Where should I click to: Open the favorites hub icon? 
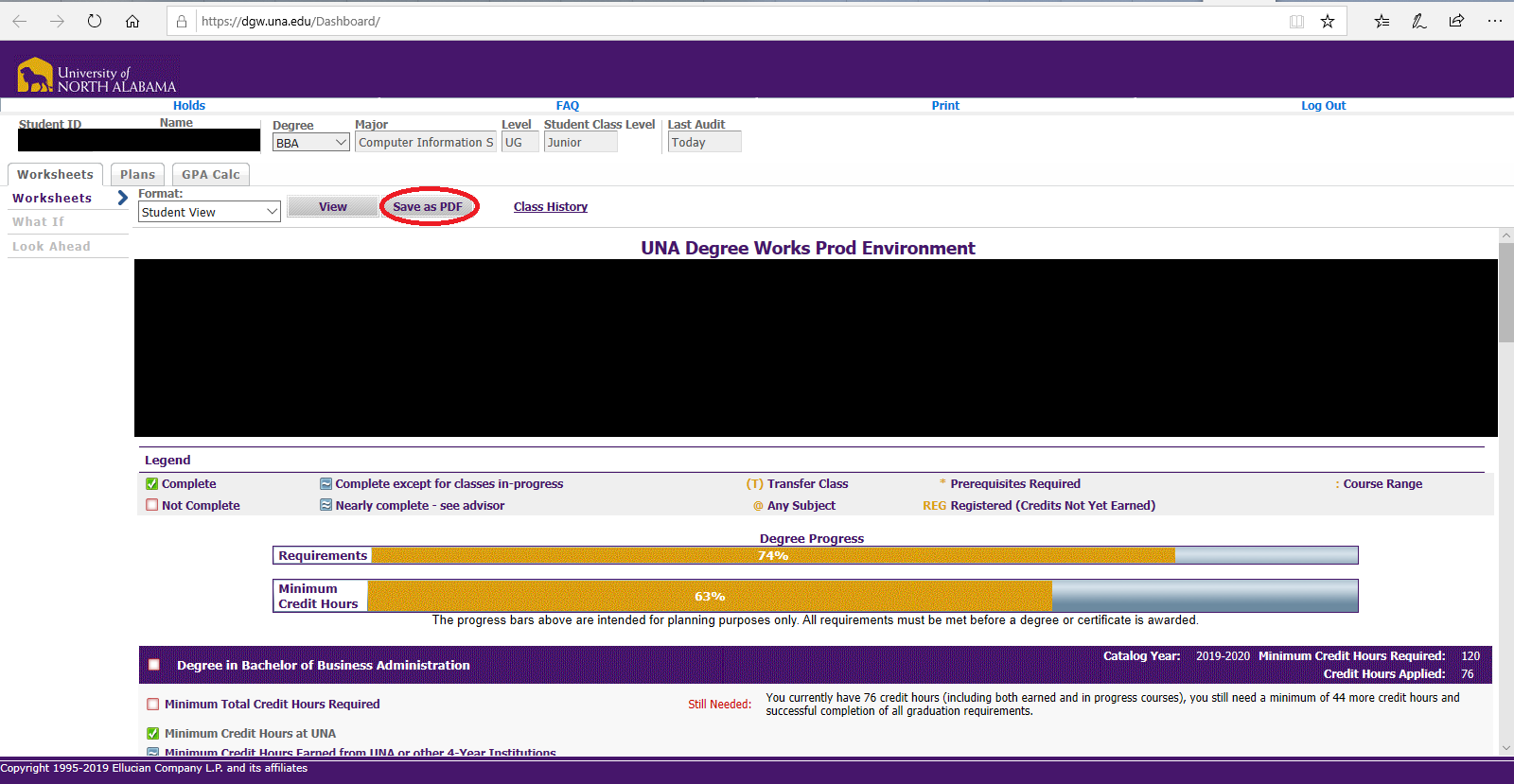[x=1382, y=21]
